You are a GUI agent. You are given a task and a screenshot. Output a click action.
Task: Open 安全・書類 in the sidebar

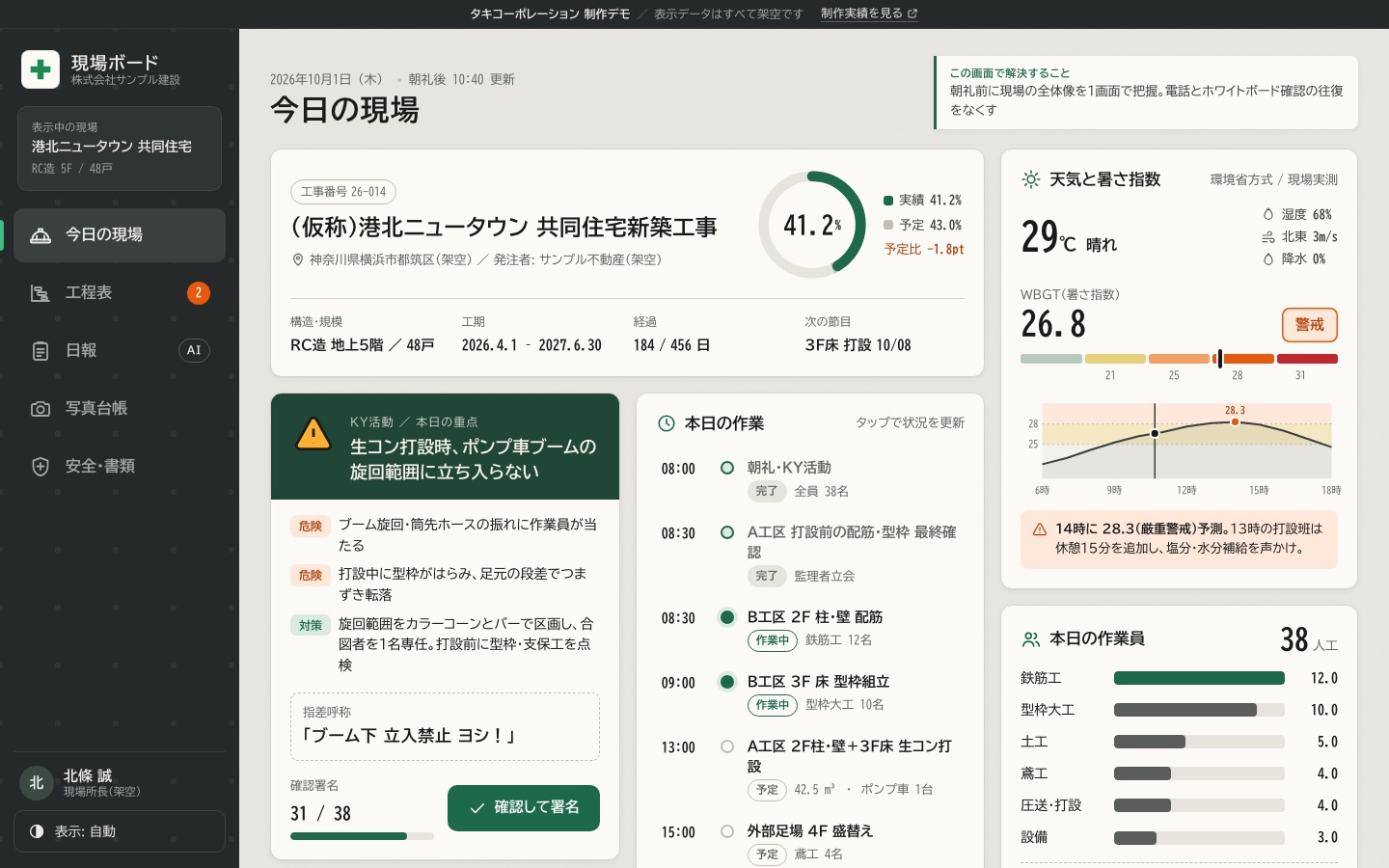pos(120,467)
